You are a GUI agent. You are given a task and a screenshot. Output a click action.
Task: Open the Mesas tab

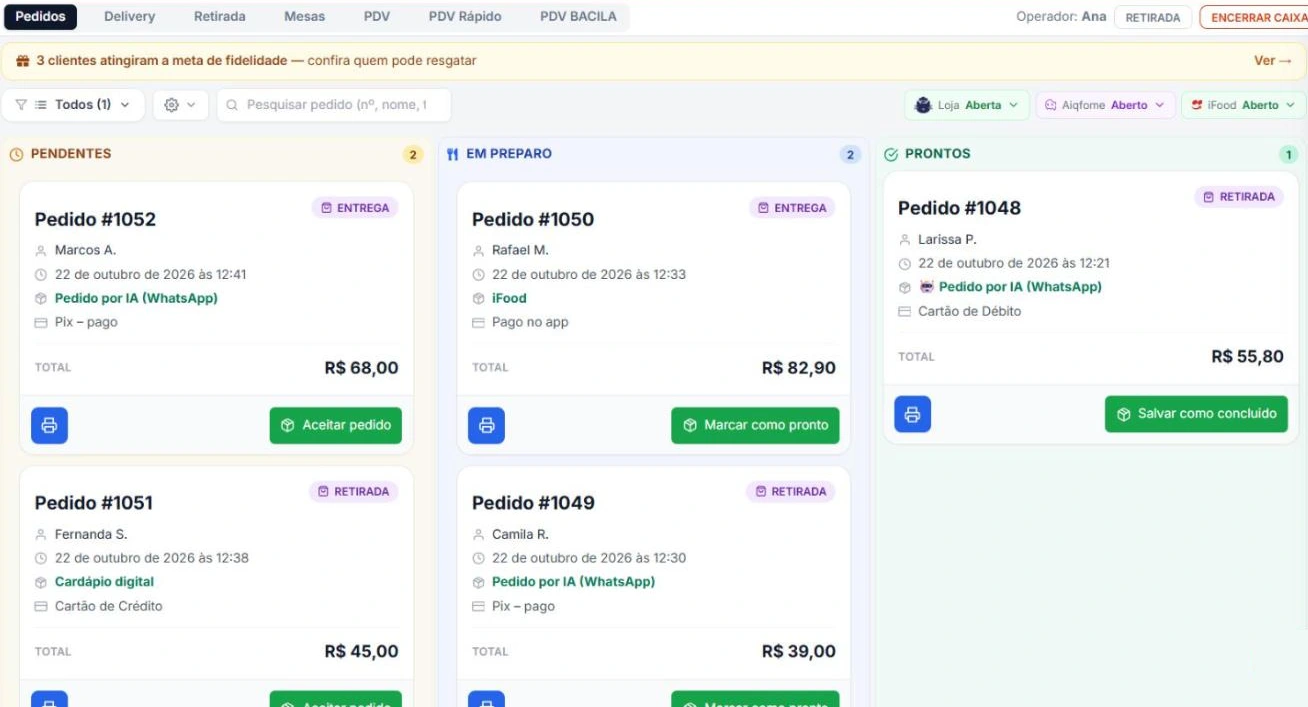304,16
